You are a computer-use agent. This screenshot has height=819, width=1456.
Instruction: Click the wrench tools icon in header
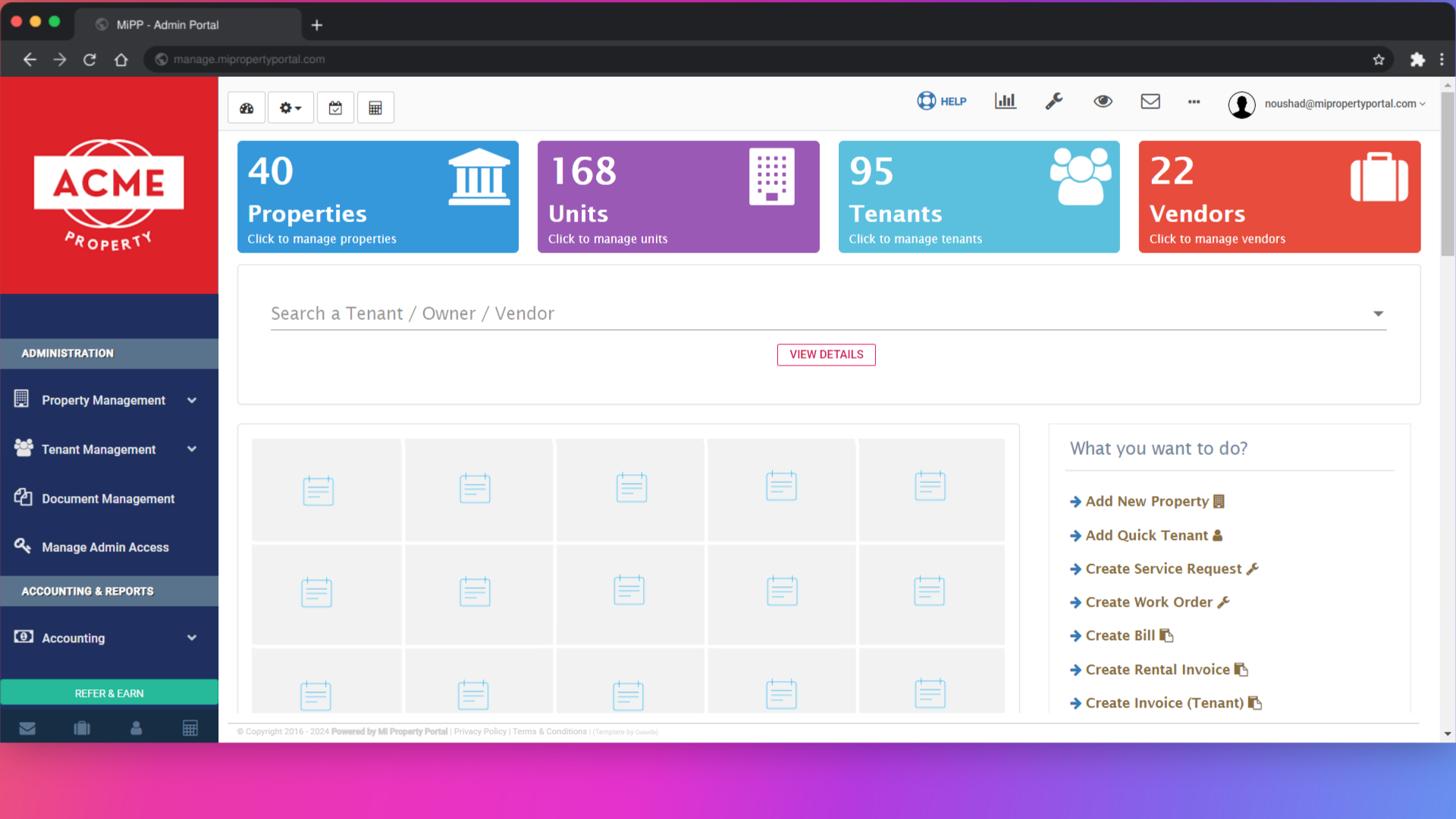point(1054,101)
